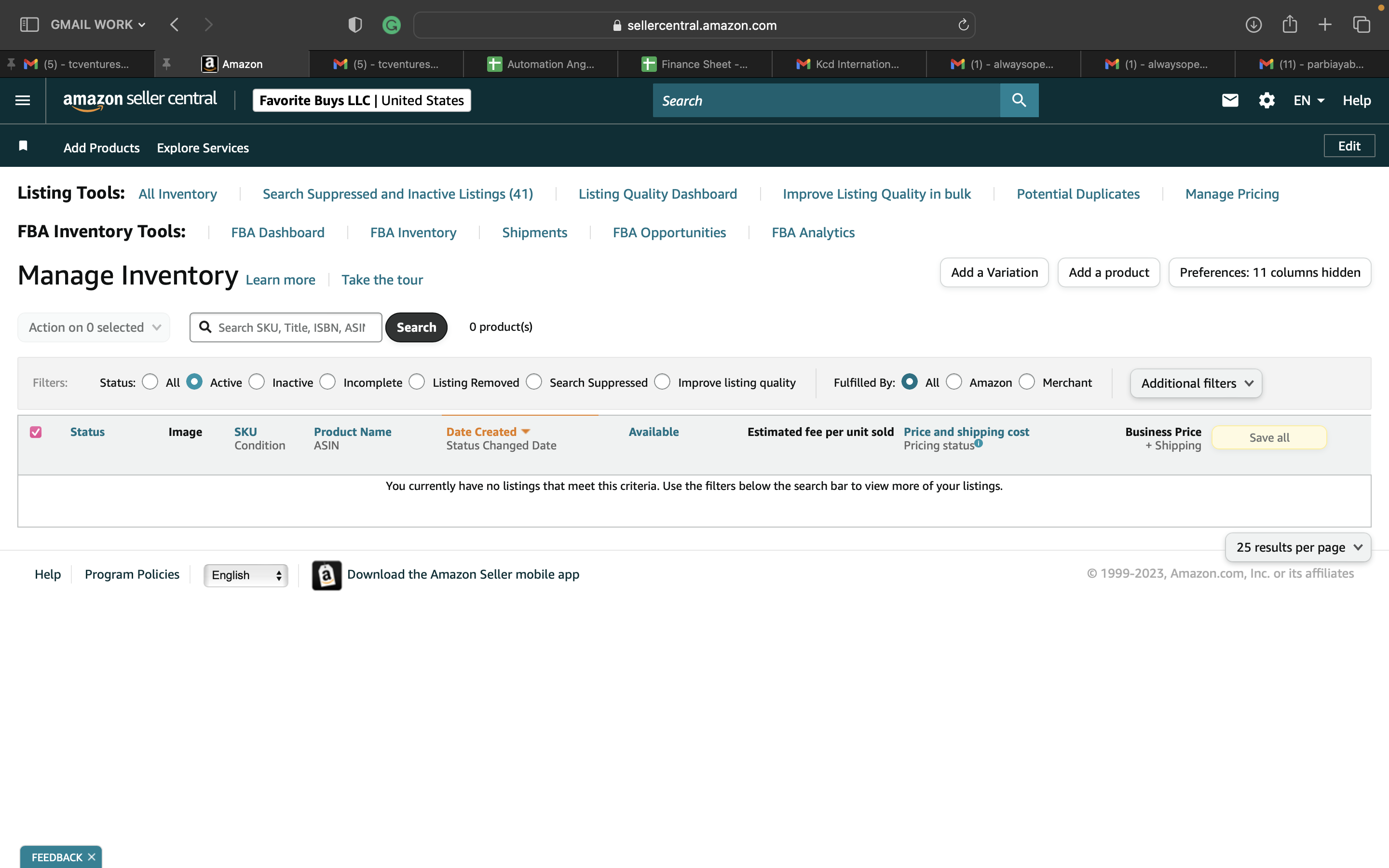The height and width of the screenshot is (868, 1389).
Task: Click the magnifier search button in header
Action: [x=1020, y=100]
